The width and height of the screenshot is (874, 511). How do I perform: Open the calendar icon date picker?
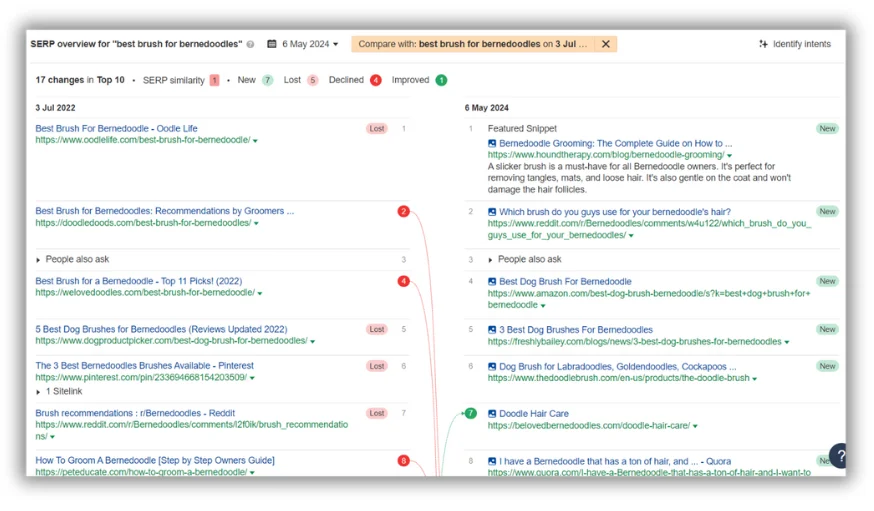tap(271, 44)
